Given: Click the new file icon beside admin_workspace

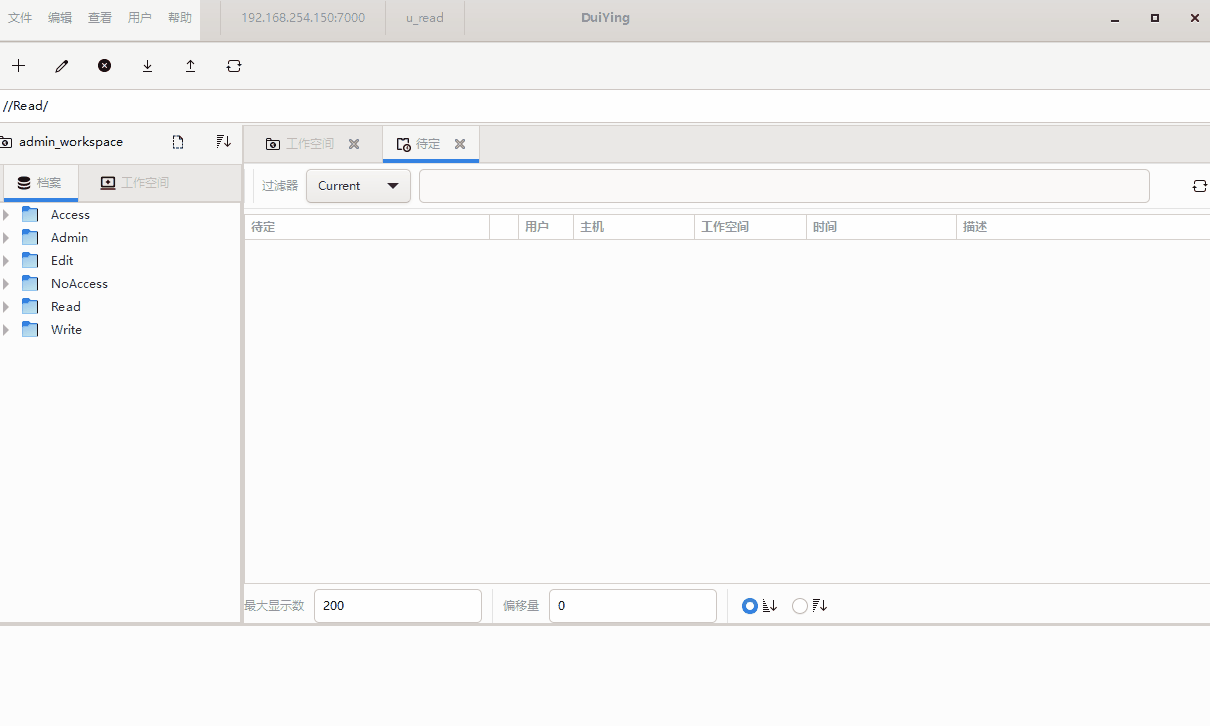Looking at the screenshot, I should [178, 142].
